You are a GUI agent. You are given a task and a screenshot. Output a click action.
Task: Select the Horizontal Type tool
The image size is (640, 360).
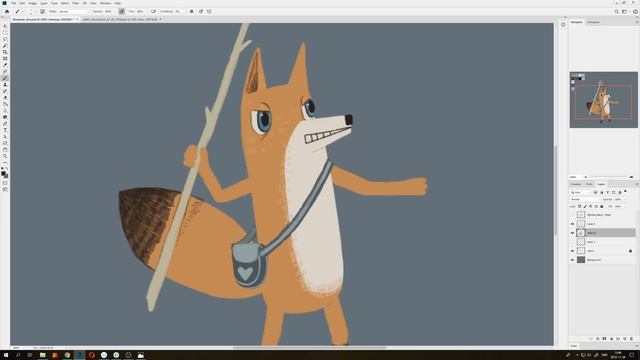click(5, 130)
